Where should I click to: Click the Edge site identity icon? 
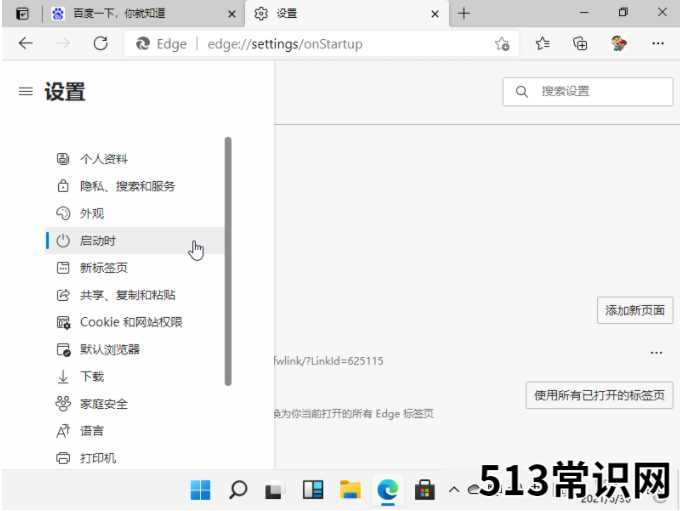pyautogui.click(x=143, y=43)
